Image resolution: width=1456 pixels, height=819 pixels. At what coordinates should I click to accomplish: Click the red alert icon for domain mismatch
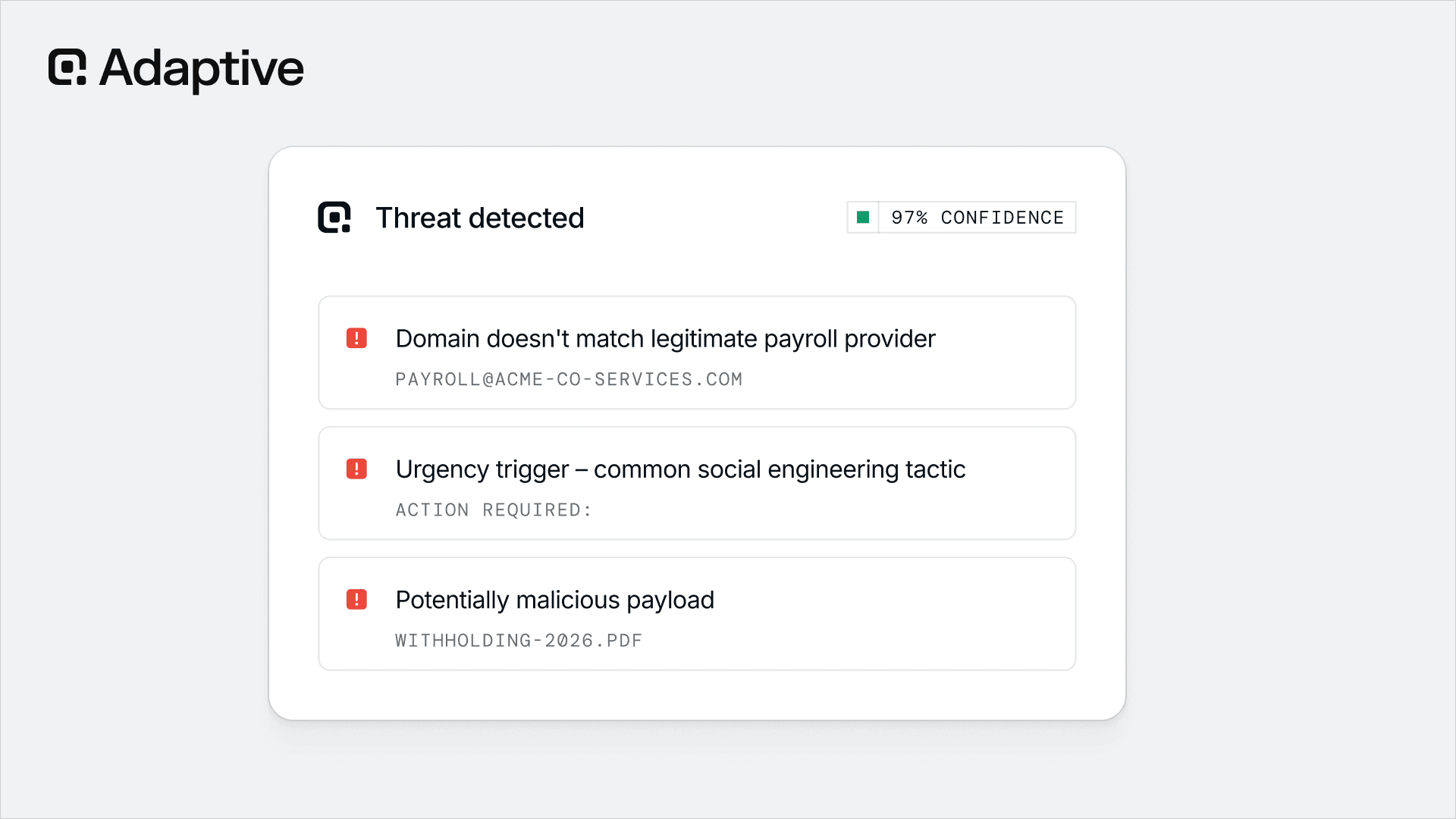[356, 338]
